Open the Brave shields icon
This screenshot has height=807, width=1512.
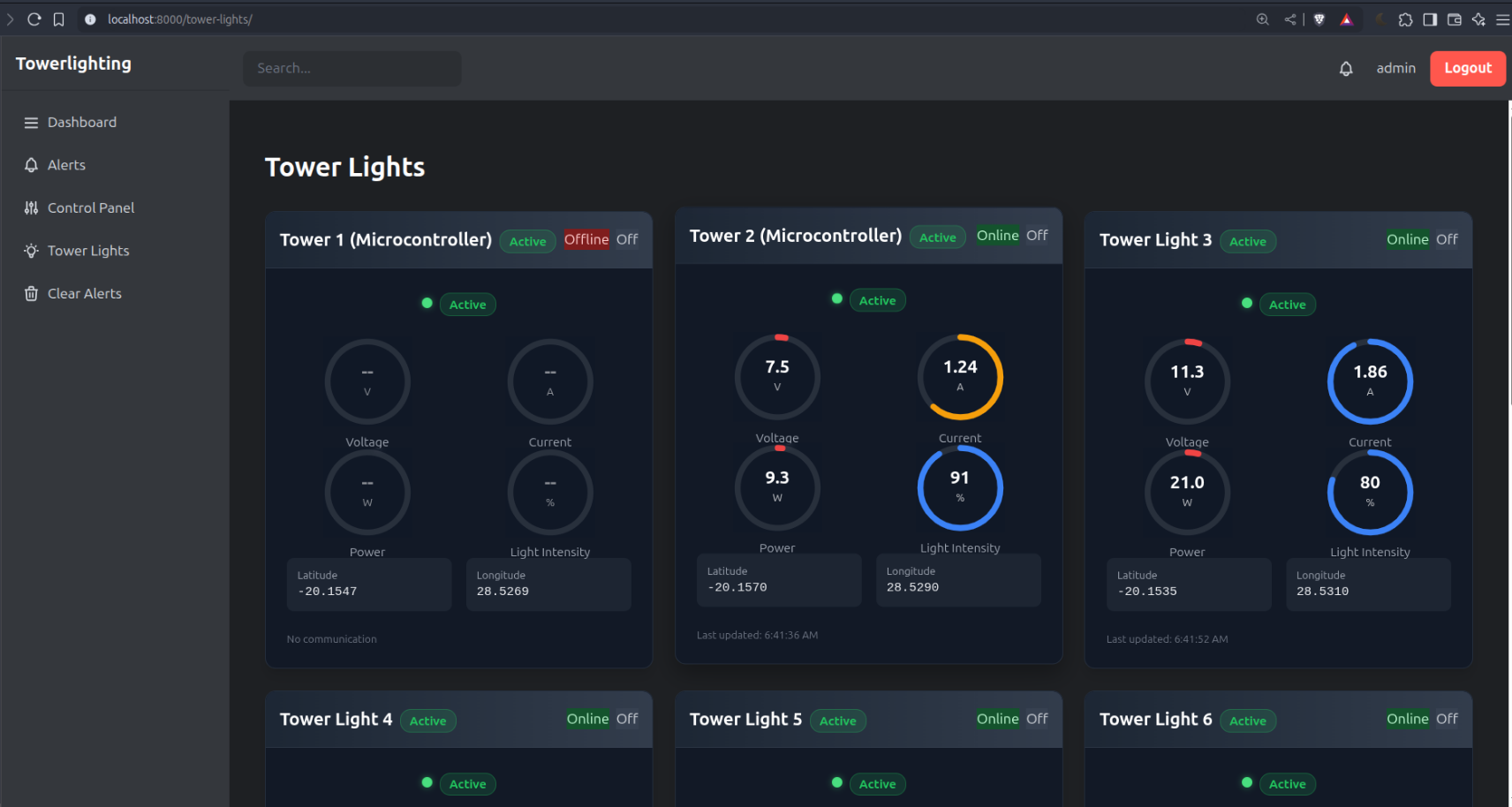point(1319,19)
